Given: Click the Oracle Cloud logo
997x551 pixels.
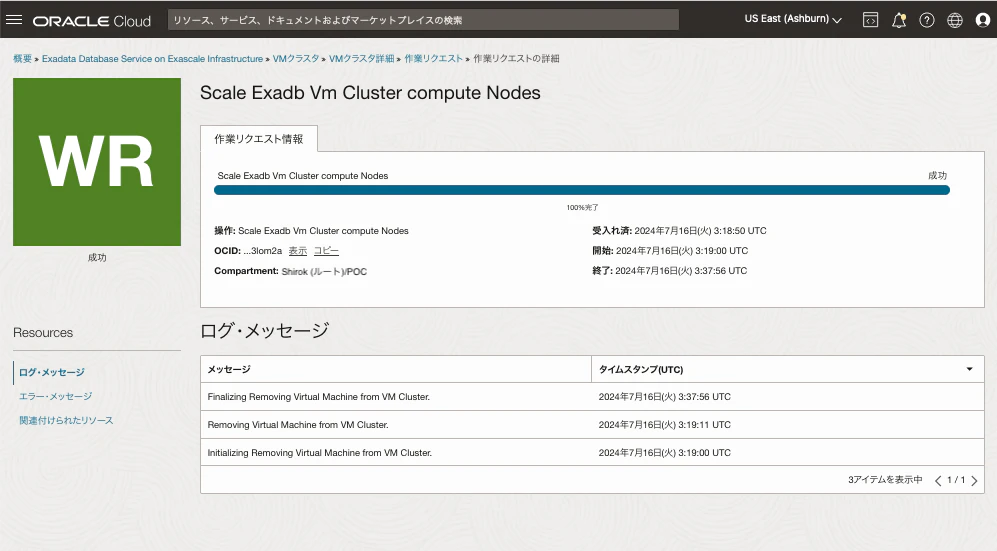Looking at the screenshot, I should [92, 21].
